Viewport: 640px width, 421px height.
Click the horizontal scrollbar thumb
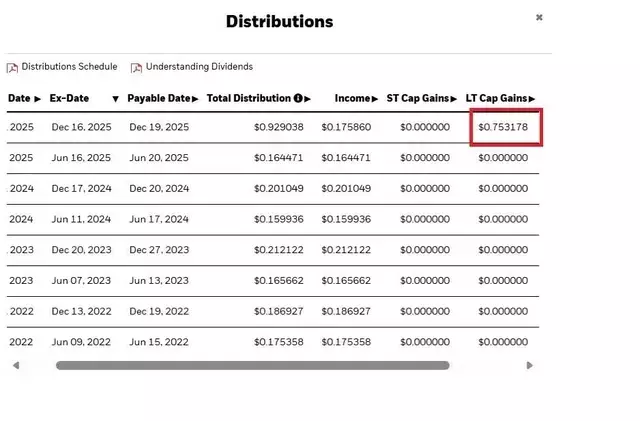click(x=252, y=366)
